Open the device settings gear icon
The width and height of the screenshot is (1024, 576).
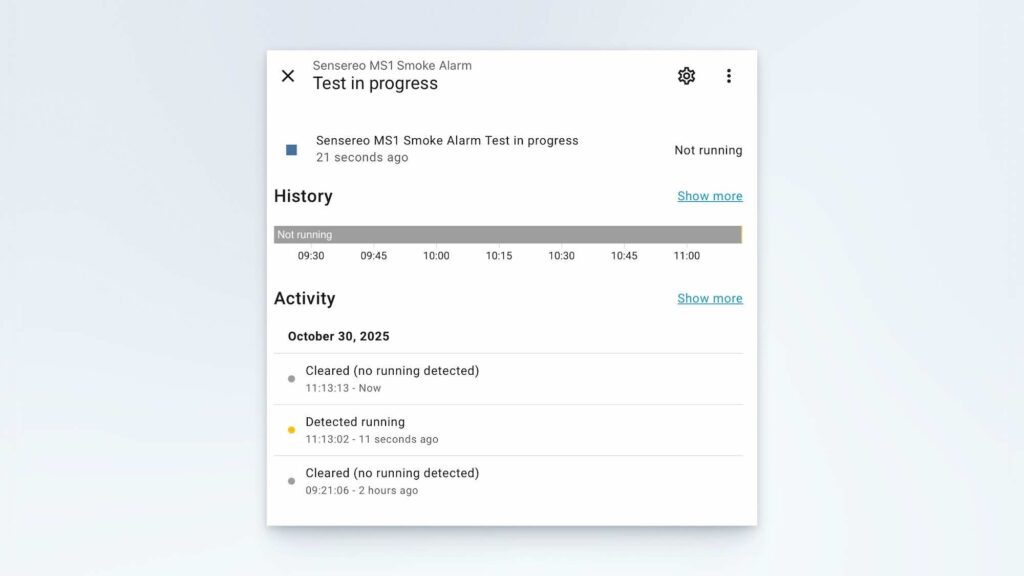click(x=686, y=75)
